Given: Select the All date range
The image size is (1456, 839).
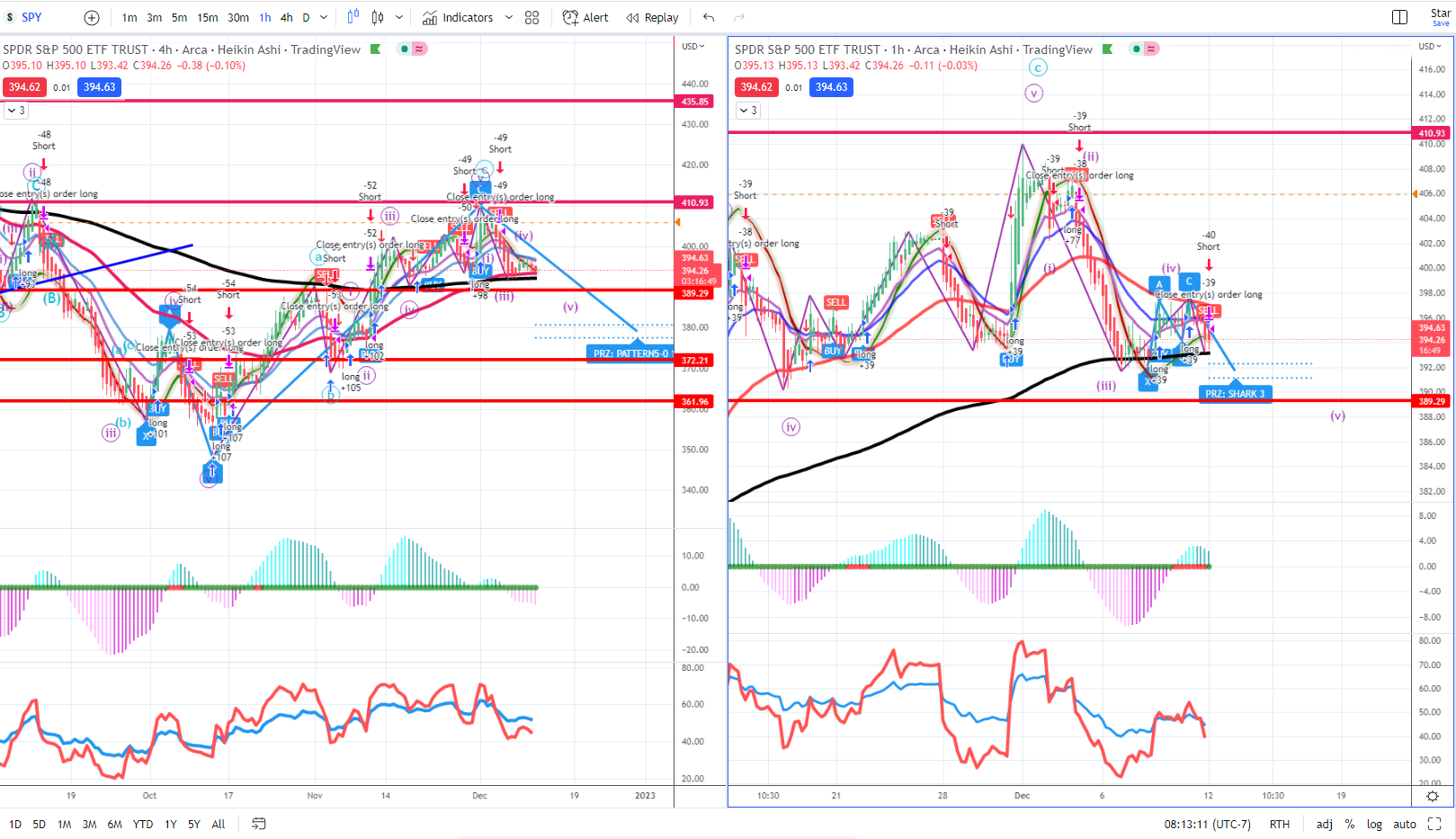Looking at the screenshot, I should coord(219,824).
